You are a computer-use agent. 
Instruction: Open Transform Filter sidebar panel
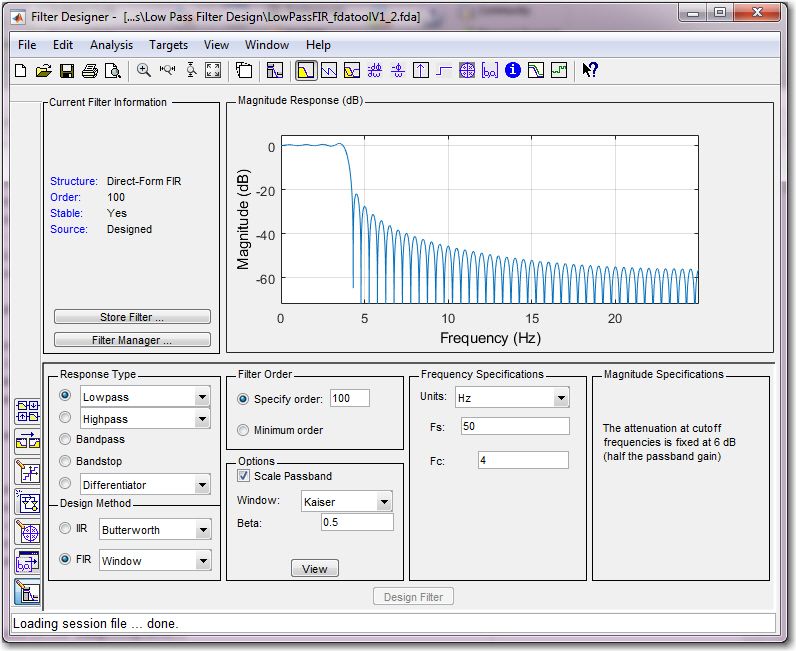pyautogui.click(x=27, y=442)
